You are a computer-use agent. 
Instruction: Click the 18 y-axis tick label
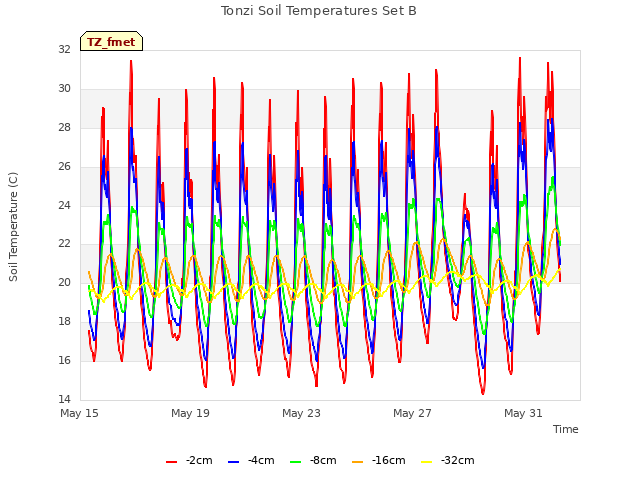point(64,321)
